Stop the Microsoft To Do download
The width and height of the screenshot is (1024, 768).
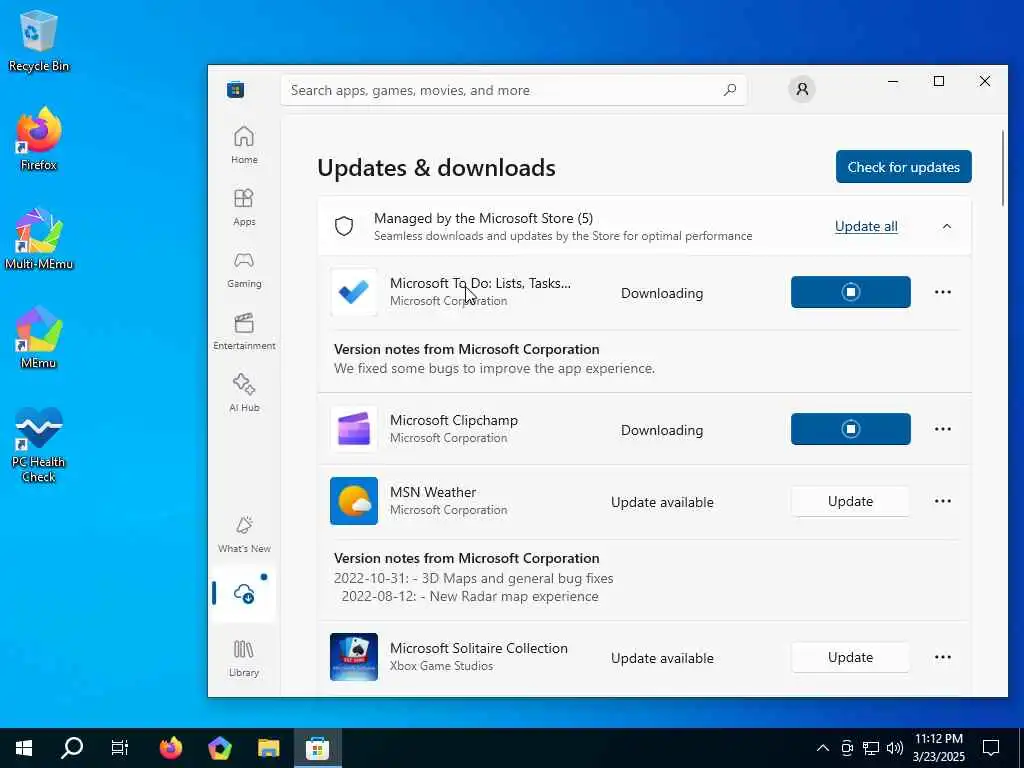tap(850, 292)
